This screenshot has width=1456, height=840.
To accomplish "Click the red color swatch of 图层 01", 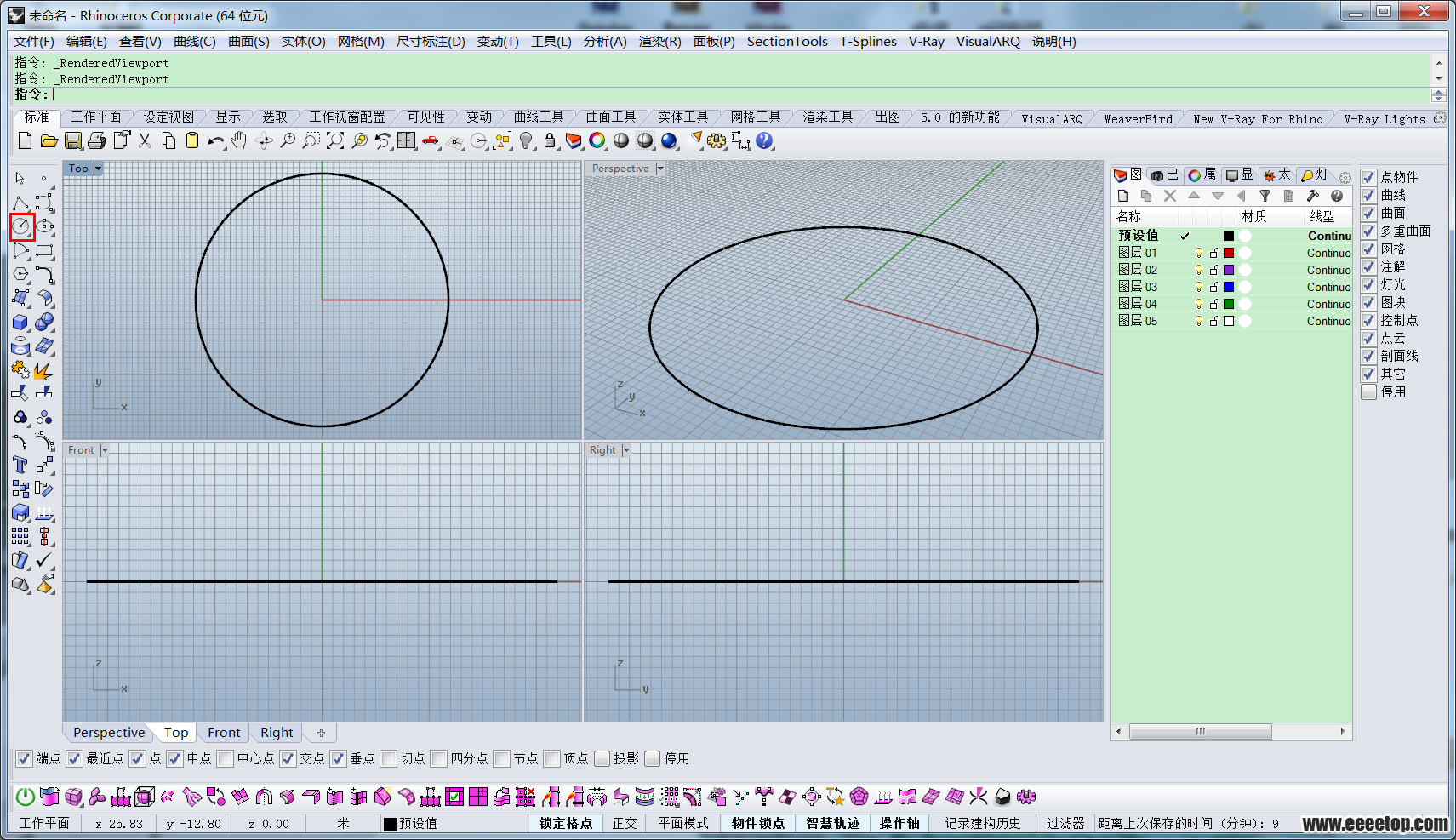I will pyautogui.click(x=1229, y=253).
